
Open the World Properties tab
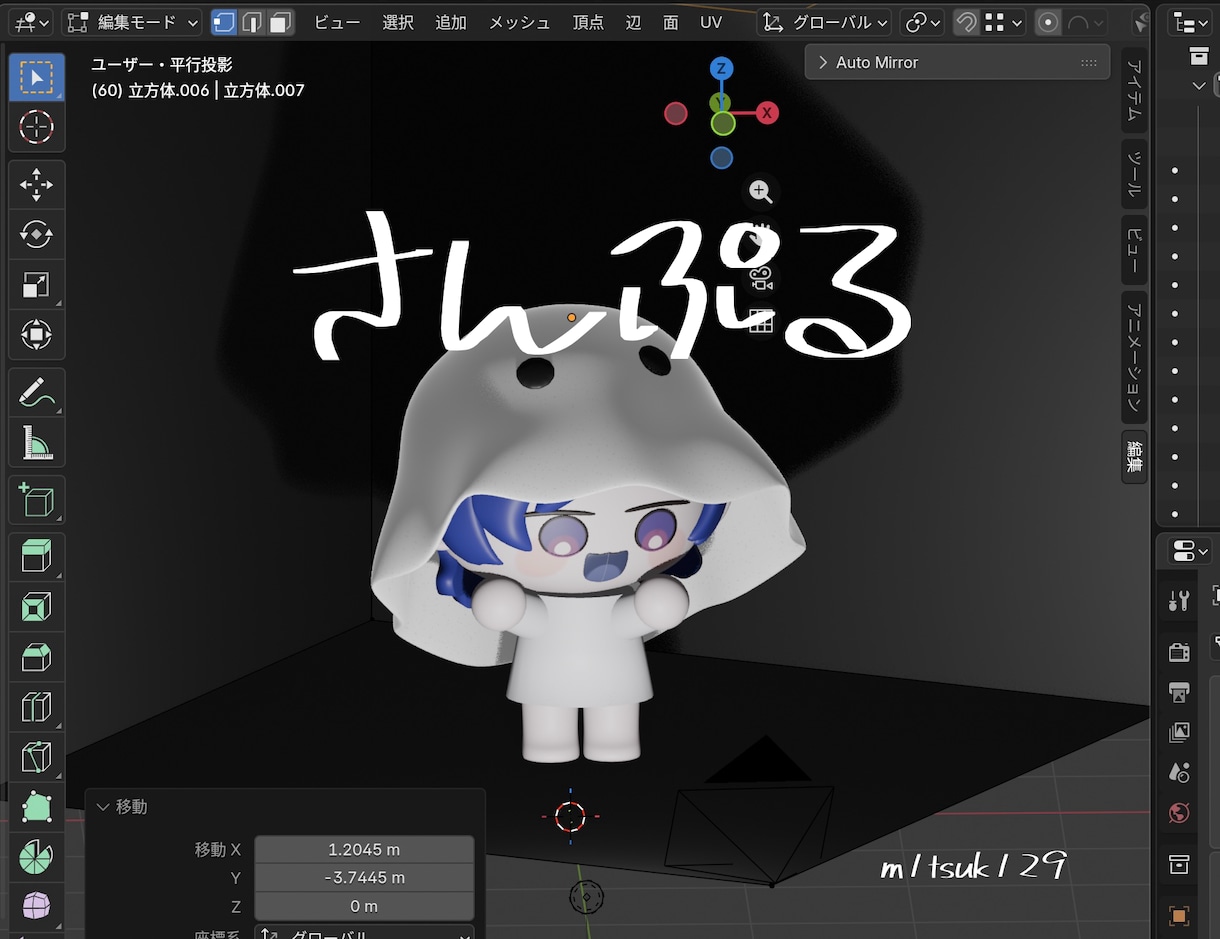click(x=1179, y=813)
